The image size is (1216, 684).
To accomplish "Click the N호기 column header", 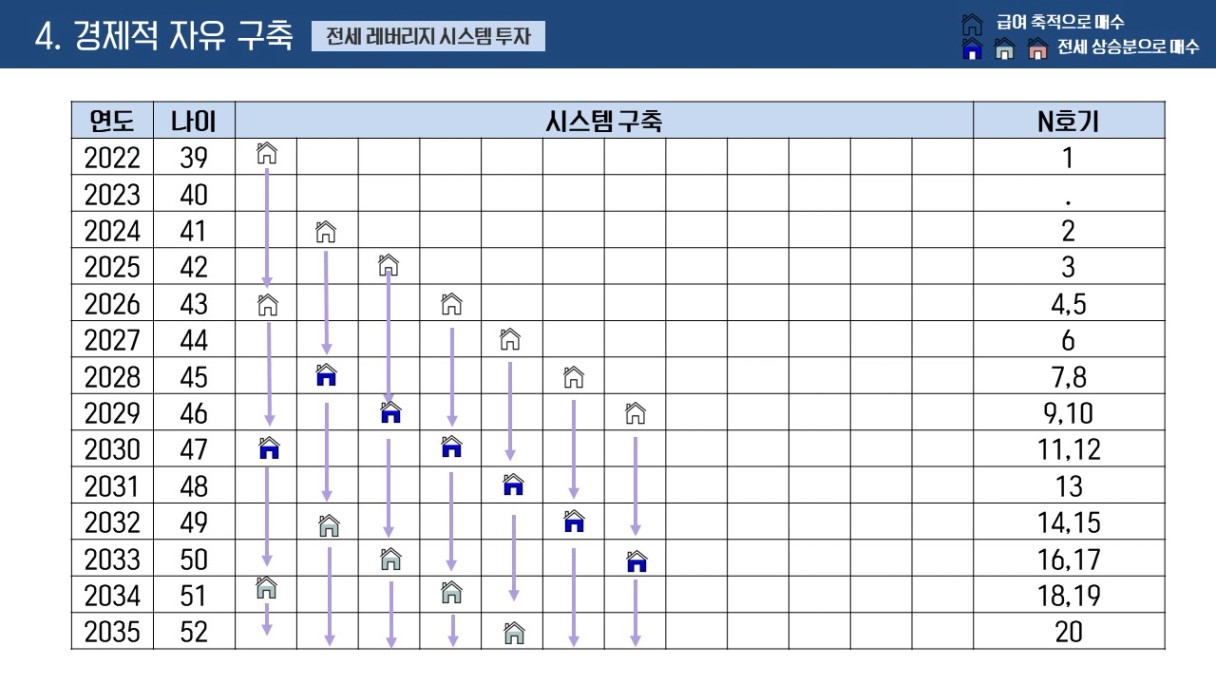I will click(1069, 120).
